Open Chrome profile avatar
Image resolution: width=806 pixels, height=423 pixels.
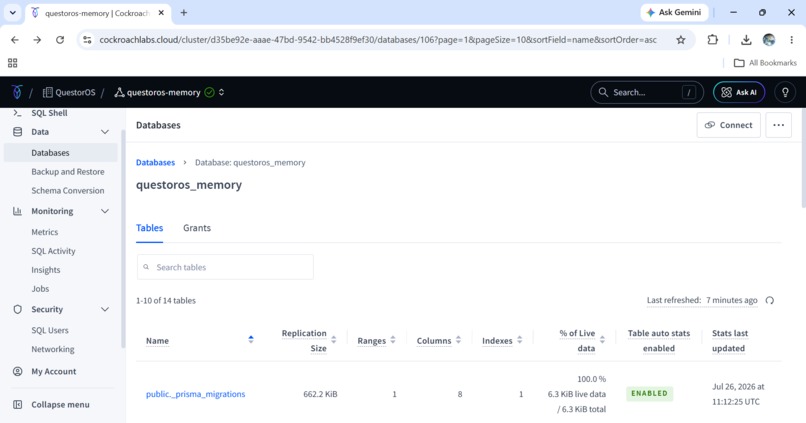tap(769, 40)
